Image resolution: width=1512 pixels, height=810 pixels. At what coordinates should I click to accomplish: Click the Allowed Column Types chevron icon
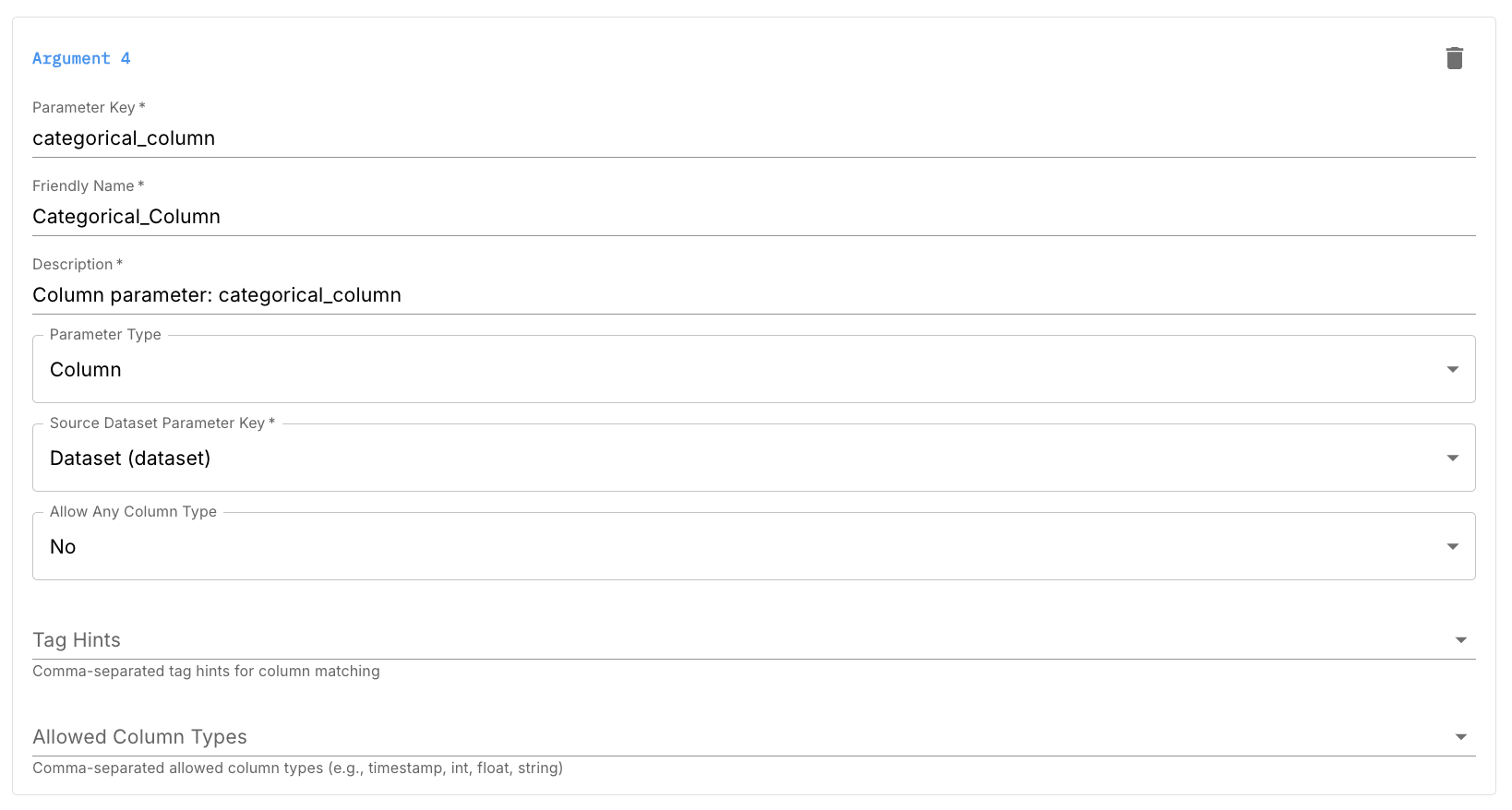coord(1460,736)
